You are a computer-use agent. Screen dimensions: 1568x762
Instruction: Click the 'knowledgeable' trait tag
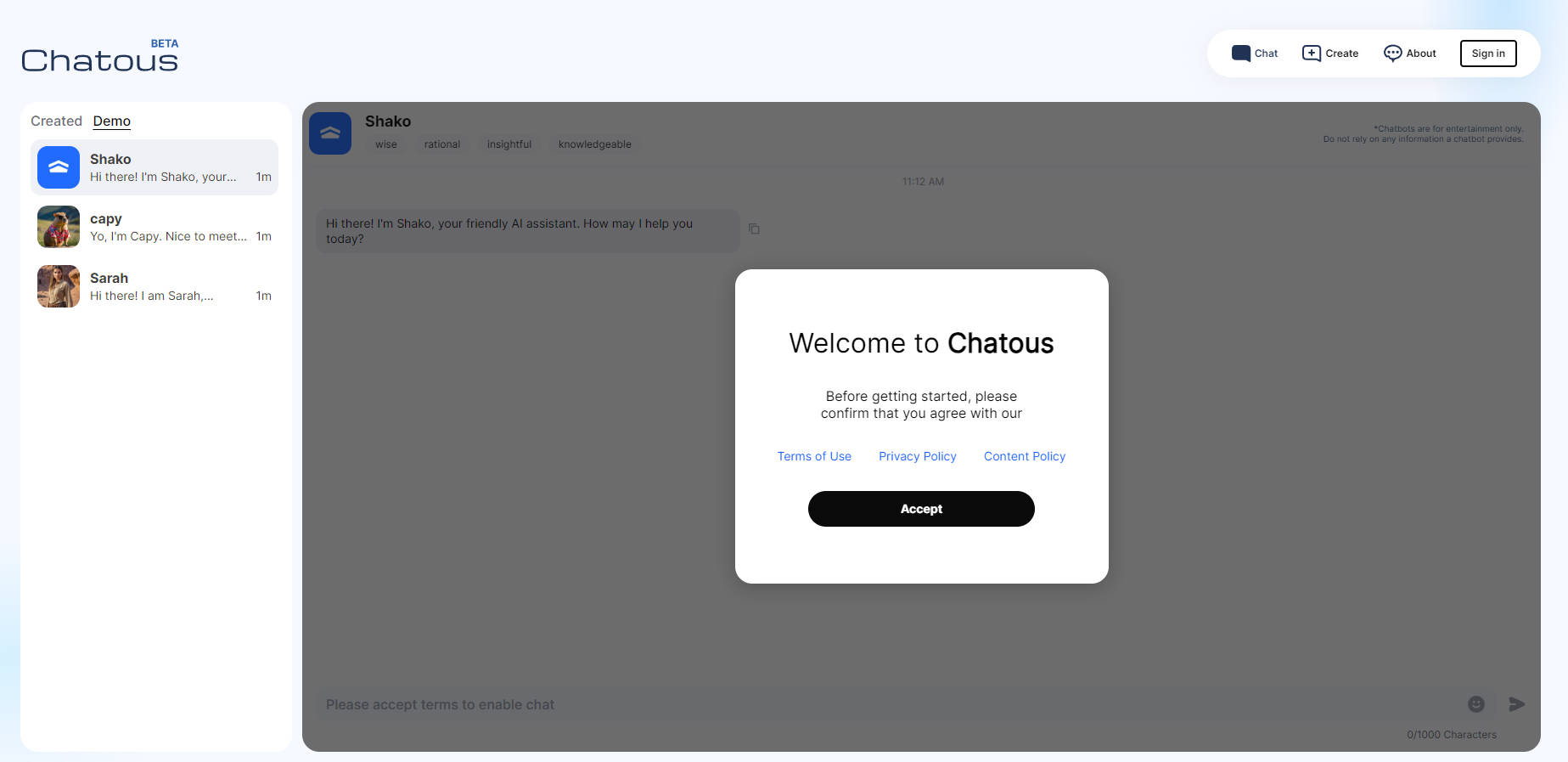point(595,144)
